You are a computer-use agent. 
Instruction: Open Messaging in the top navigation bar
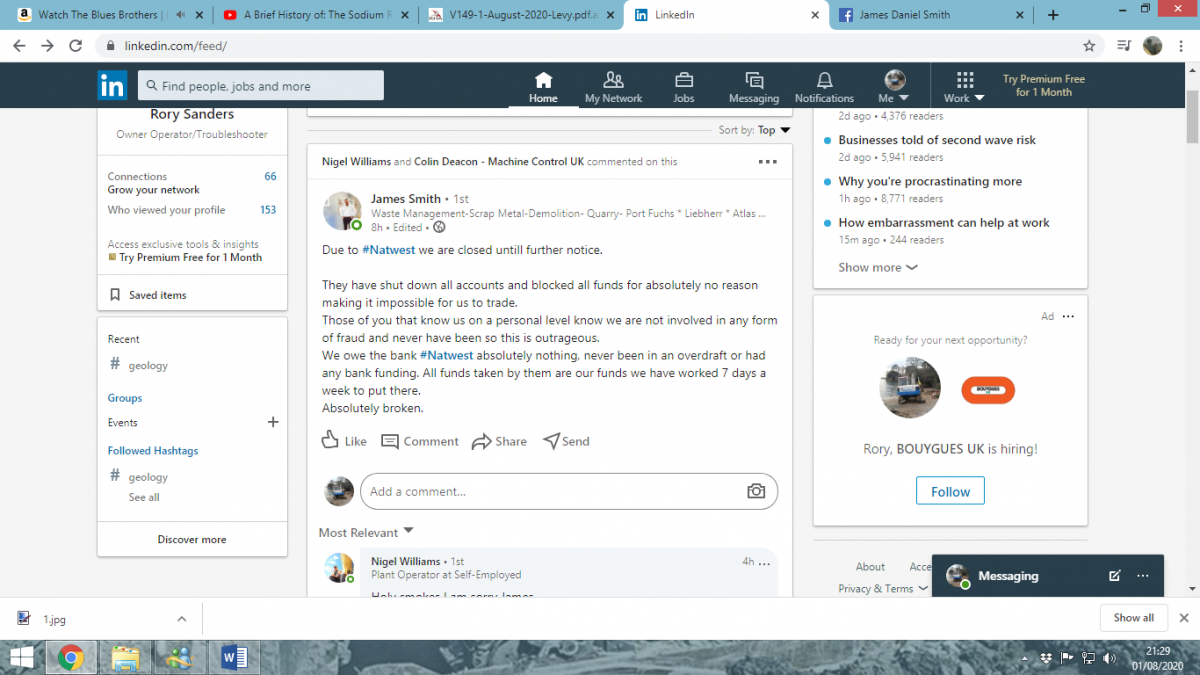click(x=754, y=88)
